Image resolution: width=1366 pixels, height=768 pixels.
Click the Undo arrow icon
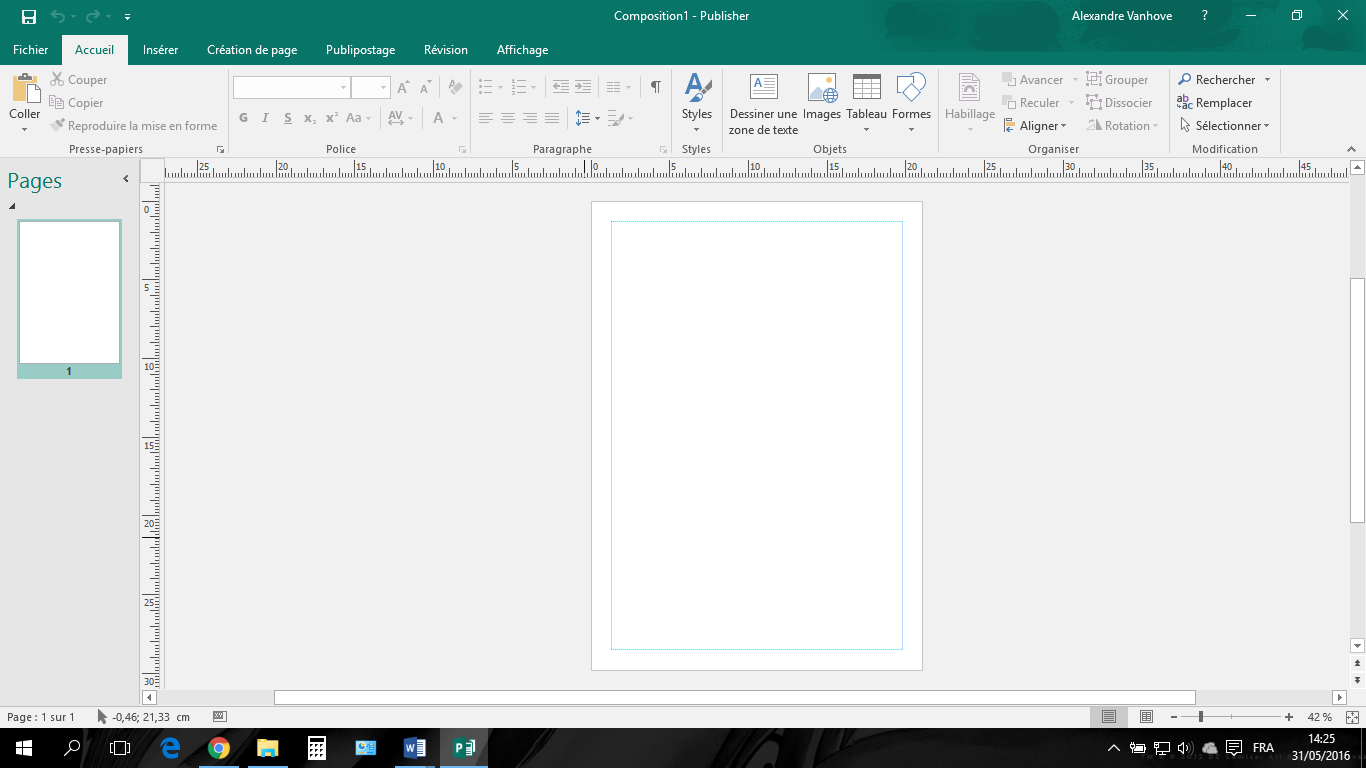pos(58,16)
